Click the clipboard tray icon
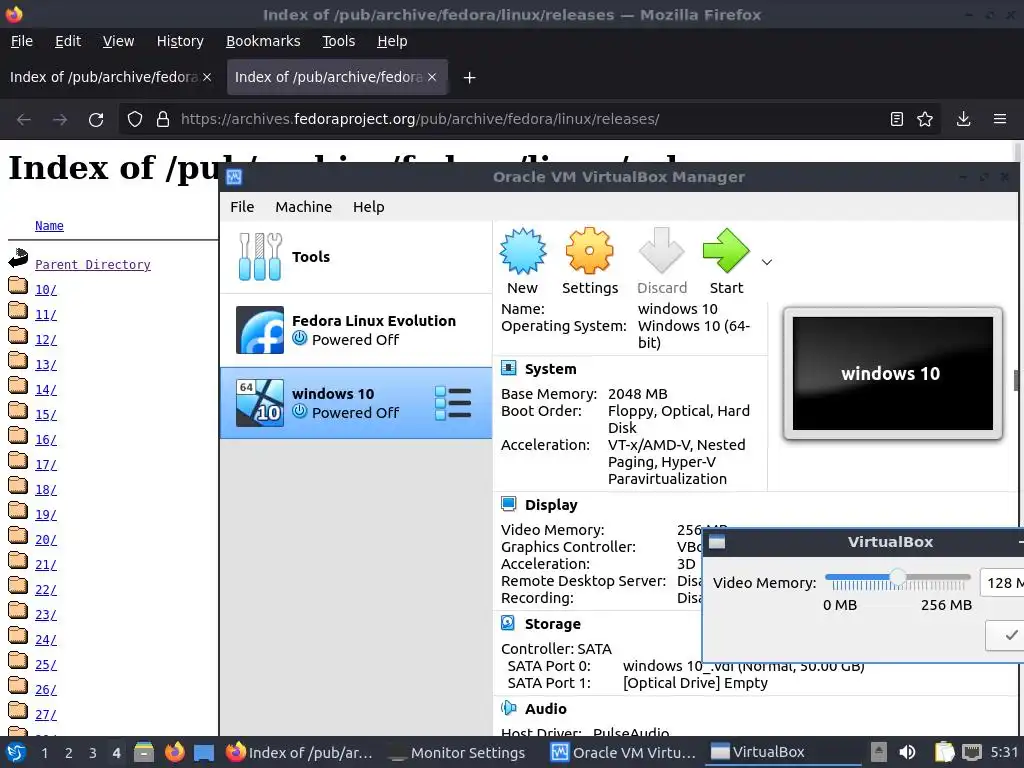Viewport: 1024px width, 768px height. [944, 752]
